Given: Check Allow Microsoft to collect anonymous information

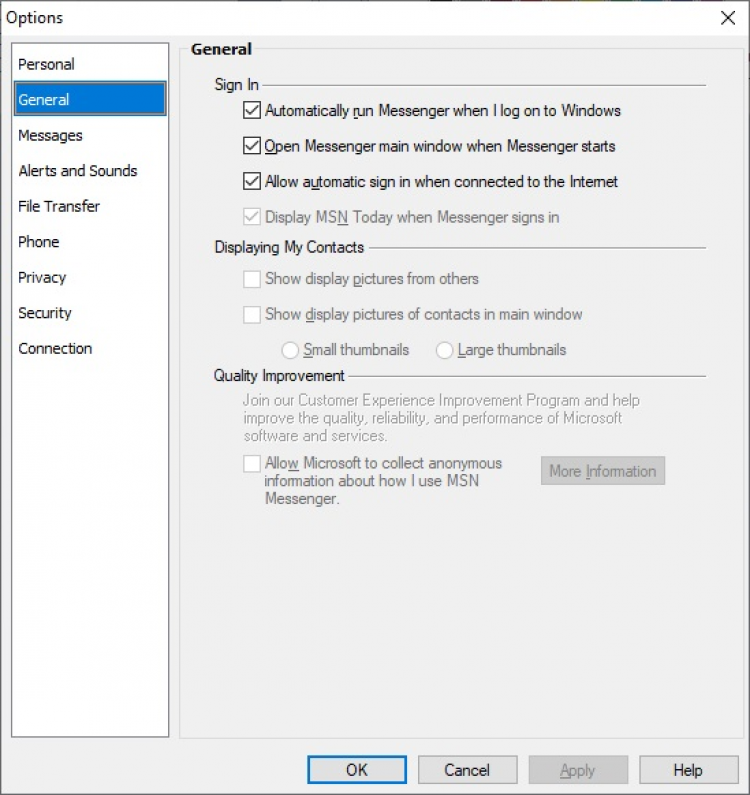Looking at the screenshot, I should click(x=252, y=463).
